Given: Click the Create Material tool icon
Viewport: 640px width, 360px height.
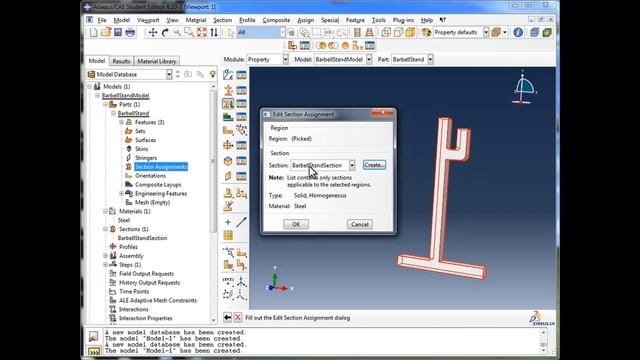Looking at the screenshot, I should click(228, 75).
